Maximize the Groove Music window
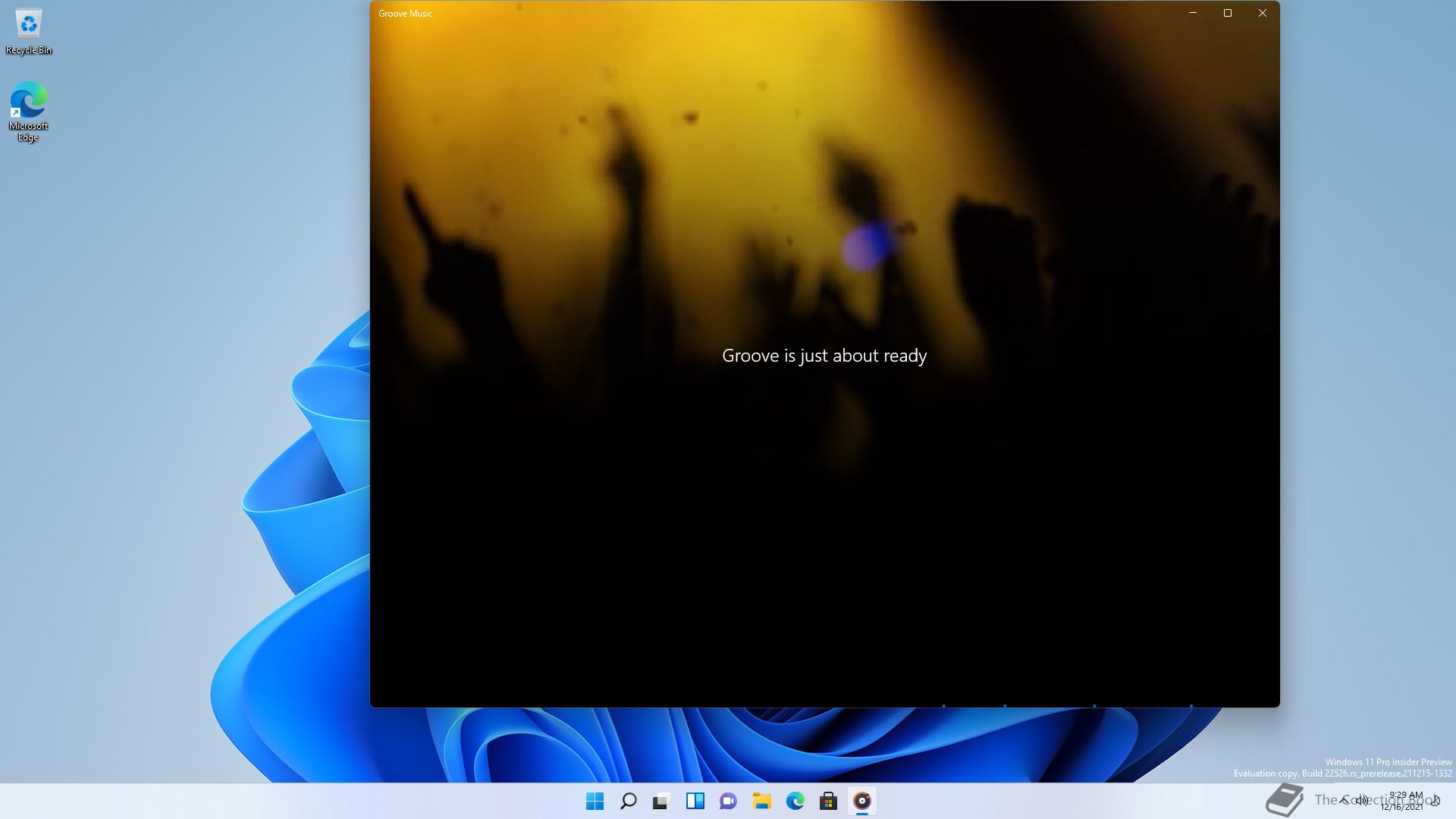1456x819 pixels. coord(1228,13)
